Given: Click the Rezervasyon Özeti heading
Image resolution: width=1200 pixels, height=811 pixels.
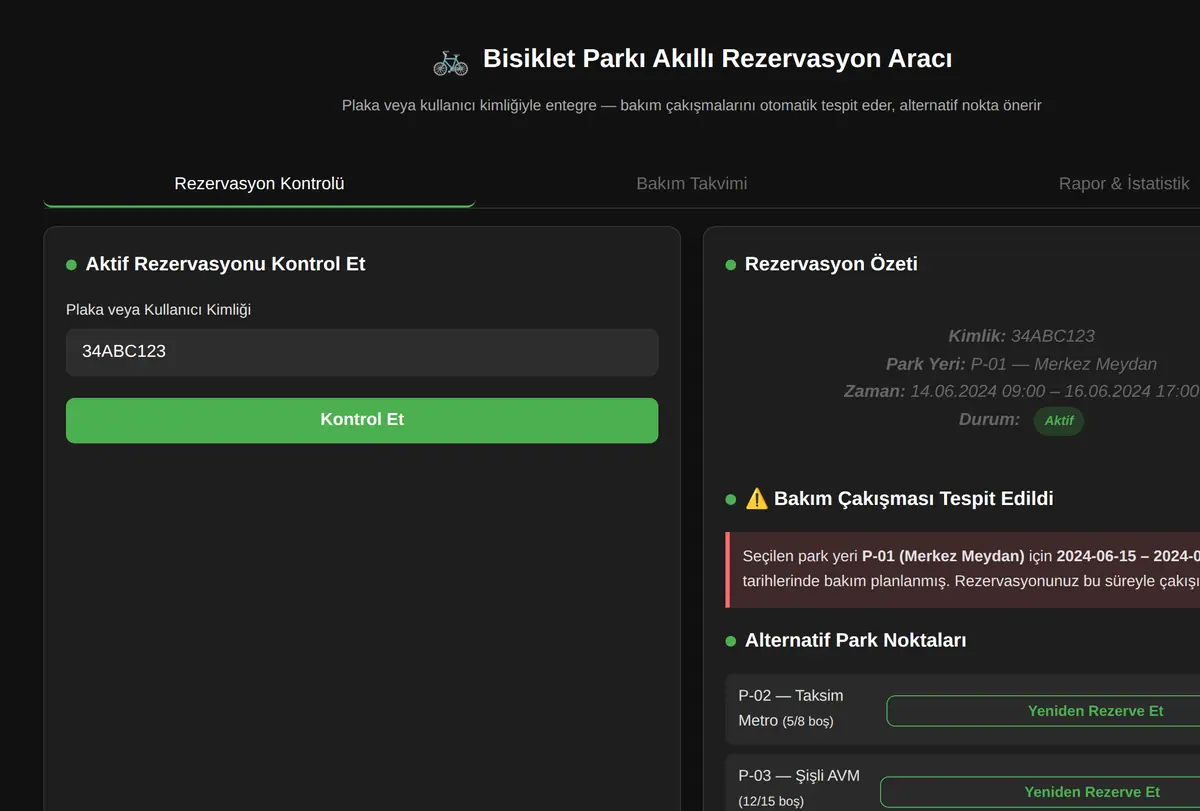Looking at the screenshot, I should pyautogui.click(x=831, y=264).
